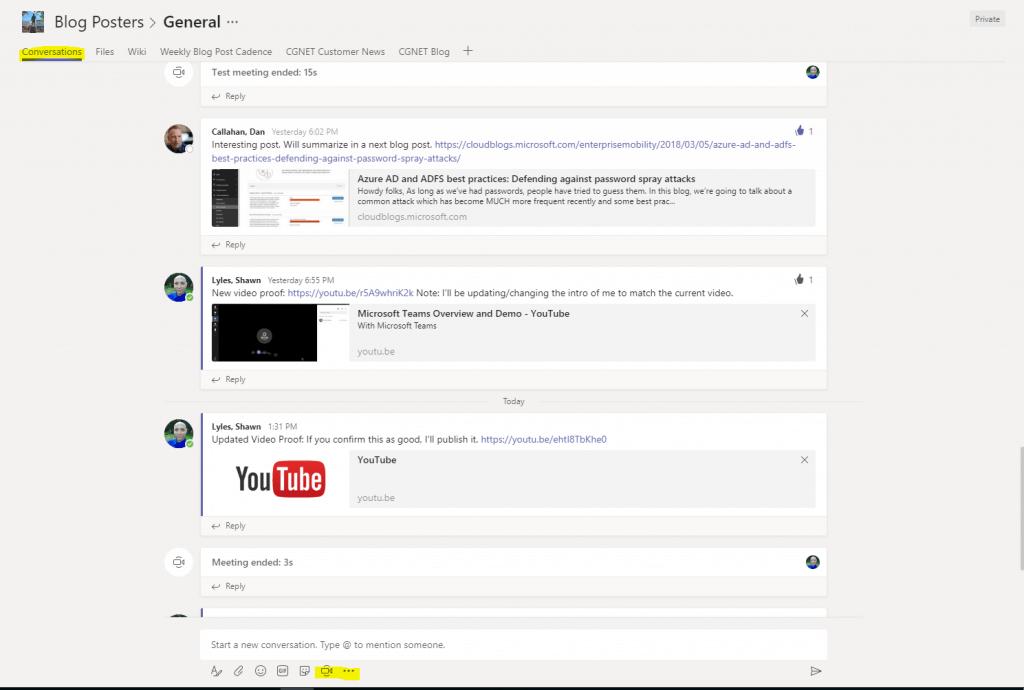
Task: Open the text formatting options in compose box
Action: [216, 671]
